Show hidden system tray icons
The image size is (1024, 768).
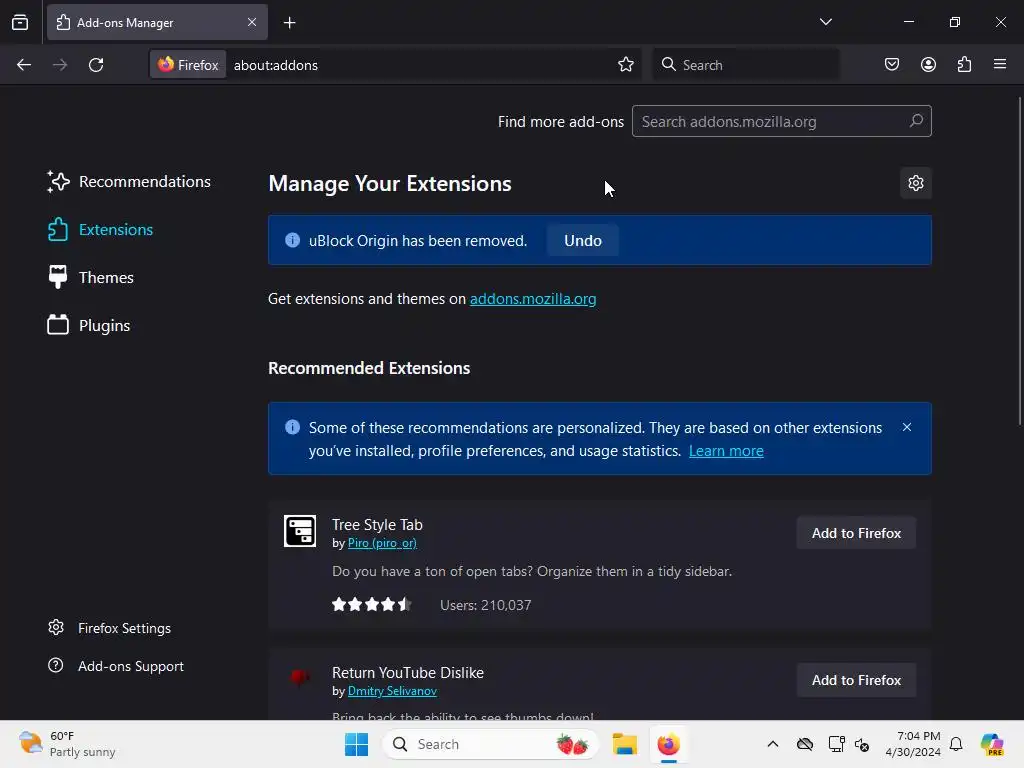pyautogui.click(x=773, y=744)
